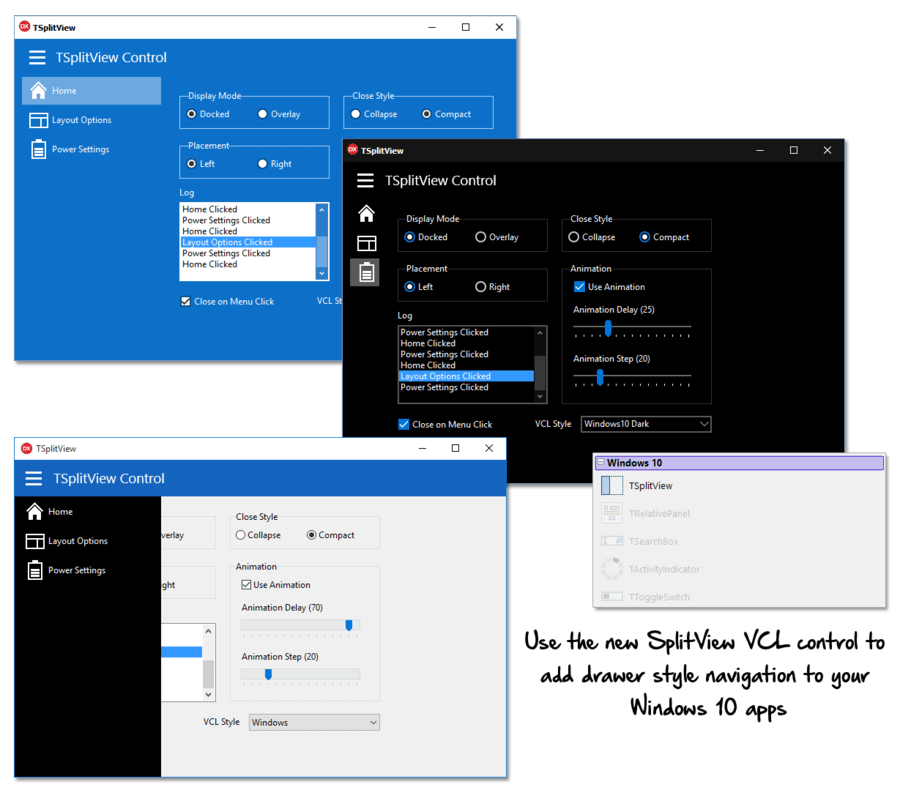This screenshot has width=900, height=790.
Task: Select the Overlay radio button in the dark window
Action: point(481,237)
